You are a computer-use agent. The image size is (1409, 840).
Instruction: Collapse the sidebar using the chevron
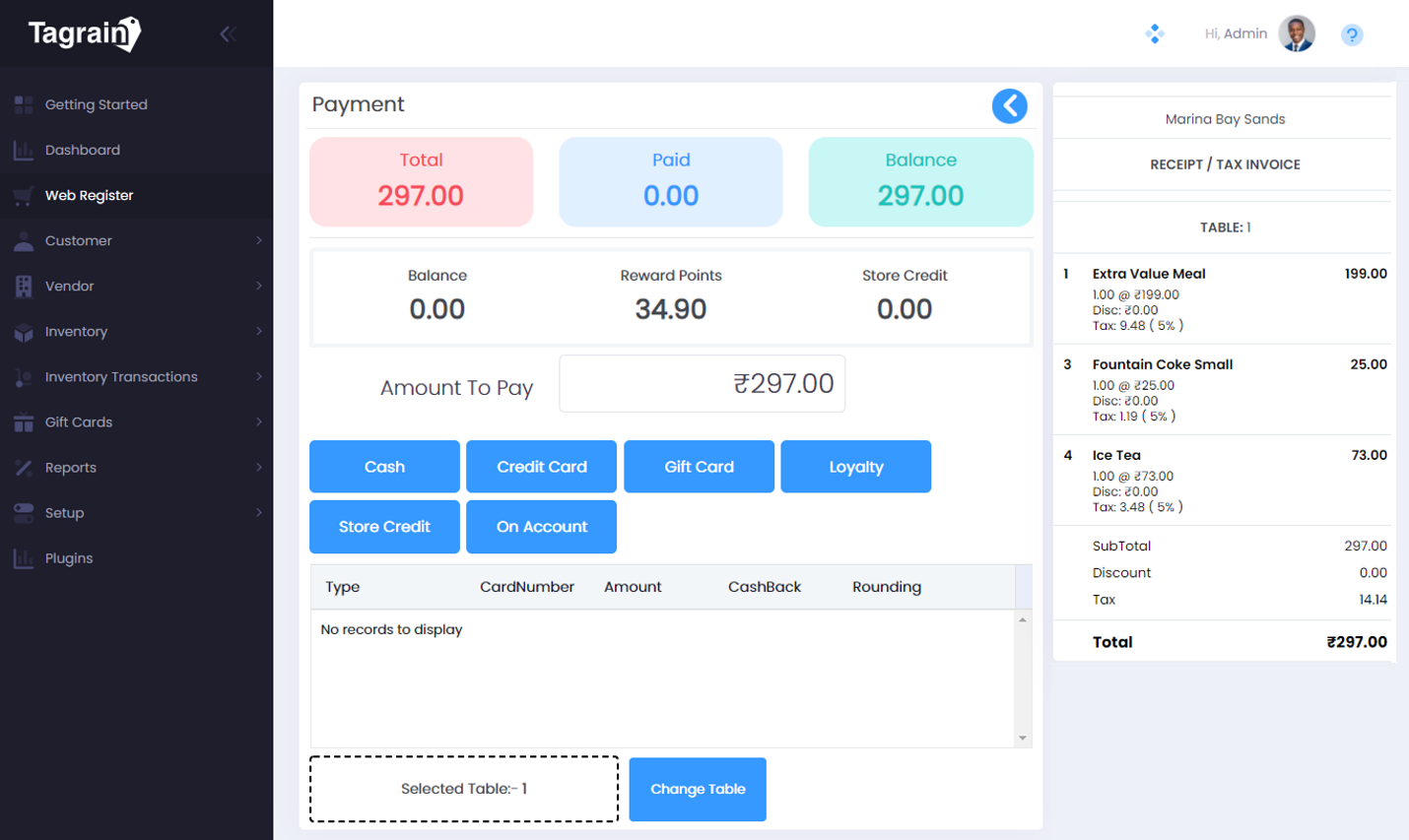pos(227,33)
